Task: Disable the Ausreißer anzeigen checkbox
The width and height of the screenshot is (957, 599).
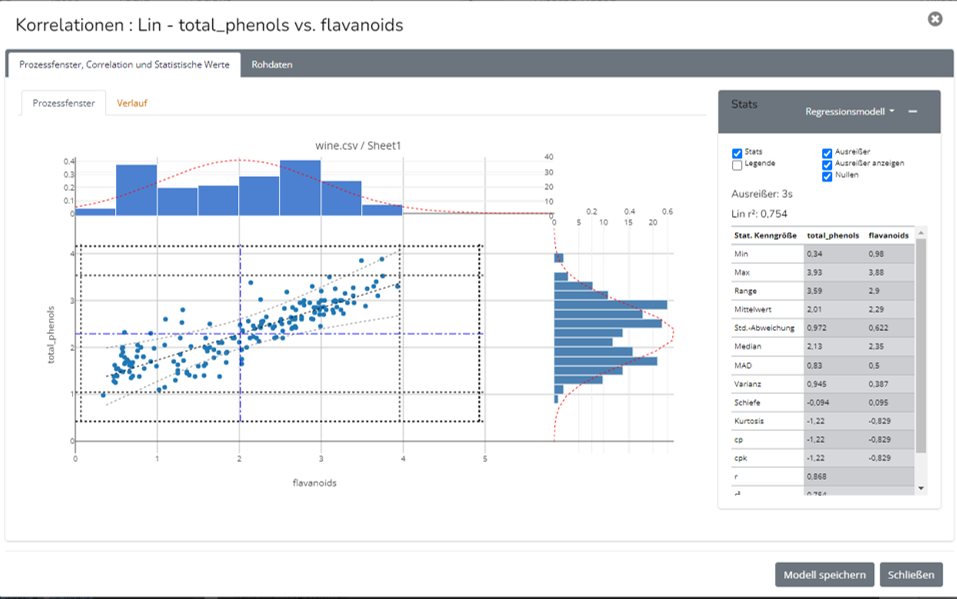Action: coord(827,164)
